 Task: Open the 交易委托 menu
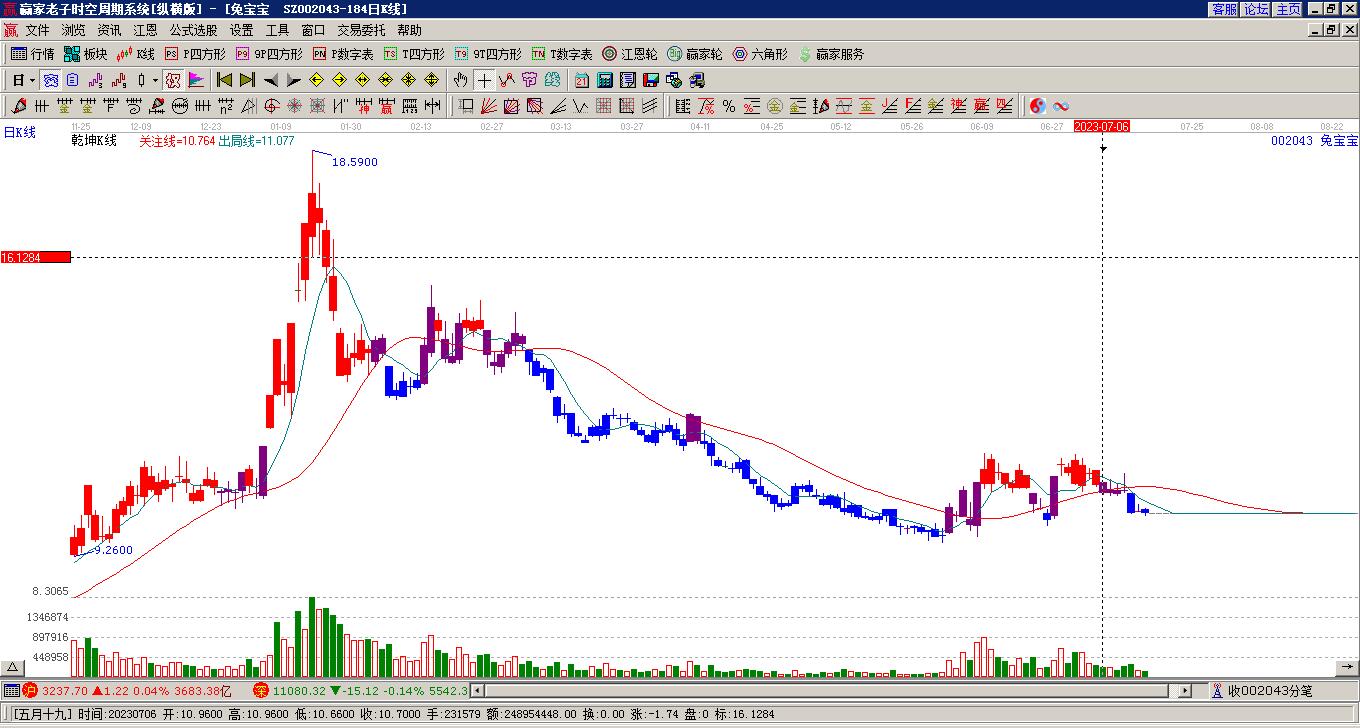click(x=361, y=30)
